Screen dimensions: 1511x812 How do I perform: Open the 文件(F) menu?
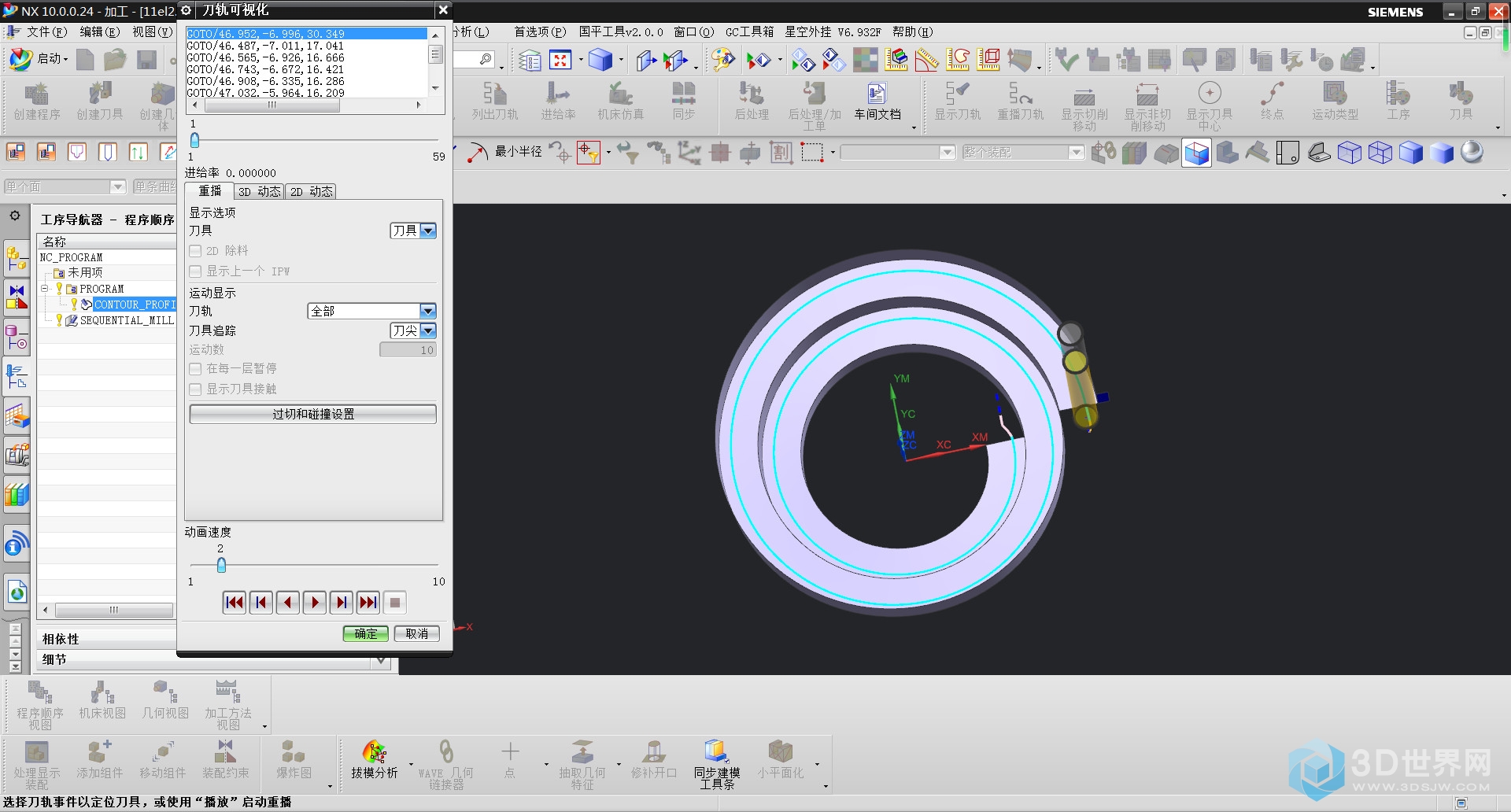click(x=46, y=32)
